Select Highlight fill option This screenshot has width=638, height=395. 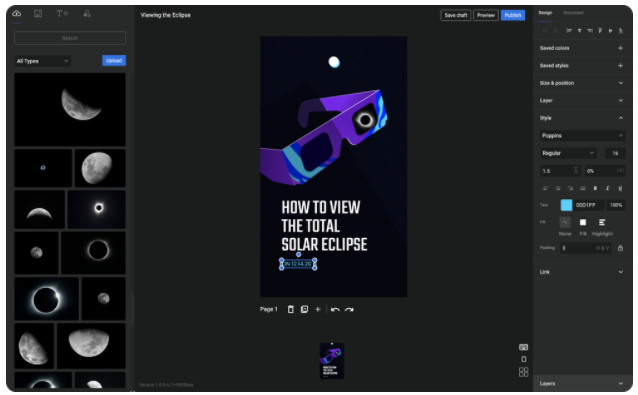(602, 223)
